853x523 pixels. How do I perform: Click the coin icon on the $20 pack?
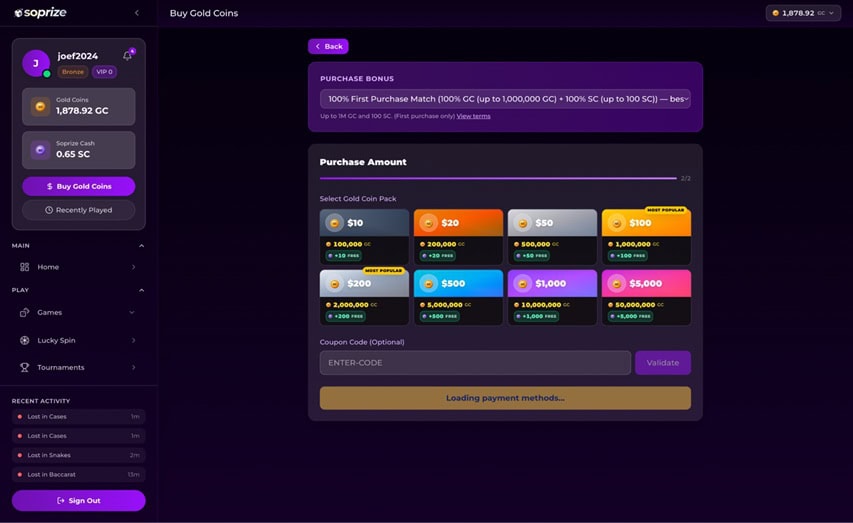point(429,223)
